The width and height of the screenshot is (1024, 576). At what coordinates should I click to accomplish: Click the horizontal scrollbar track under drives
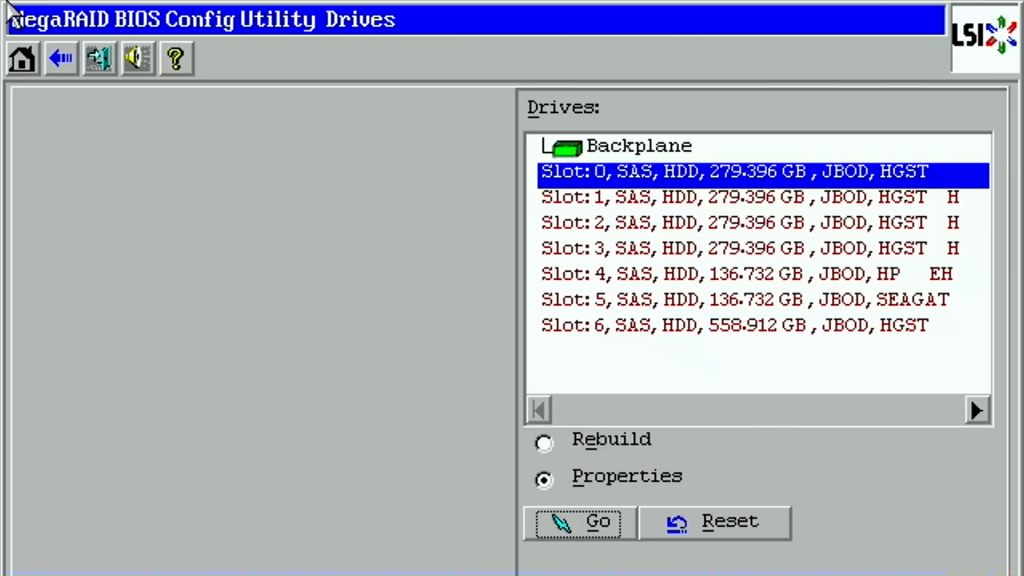point(758,410)
